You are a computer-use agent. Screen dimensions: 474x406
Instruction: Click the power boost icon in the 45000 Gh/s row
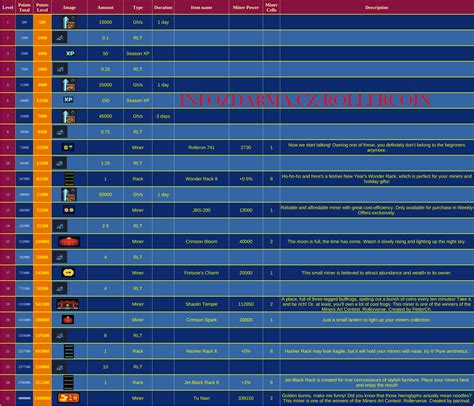69,116
